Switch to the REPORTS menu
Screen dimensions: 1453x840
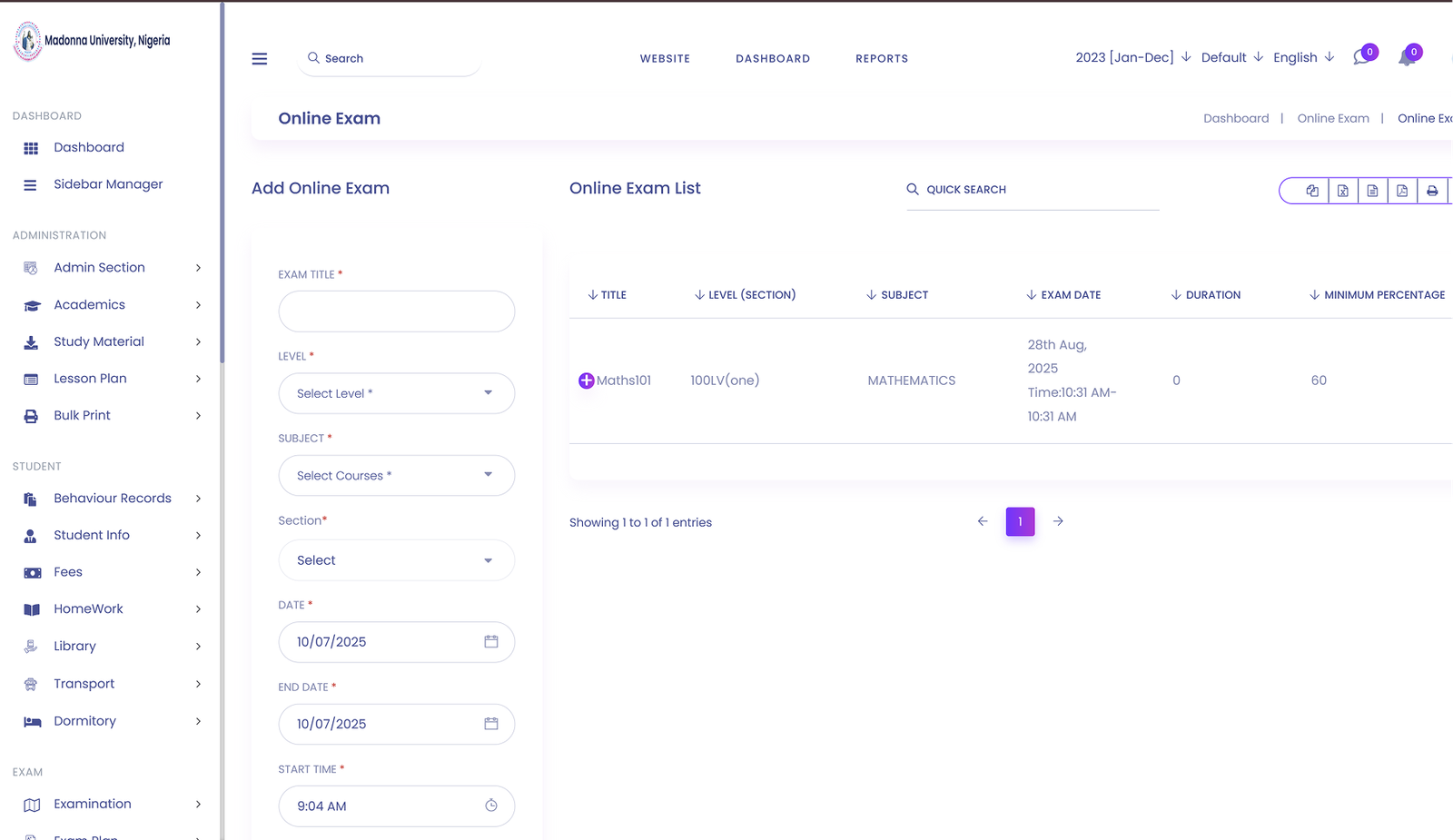(881, 58)
